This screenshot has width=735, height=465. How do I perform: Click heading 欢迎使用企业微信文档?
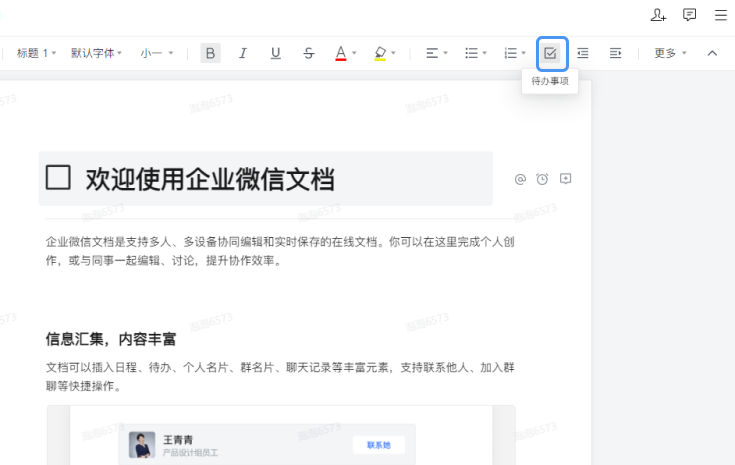click(210, 180)
